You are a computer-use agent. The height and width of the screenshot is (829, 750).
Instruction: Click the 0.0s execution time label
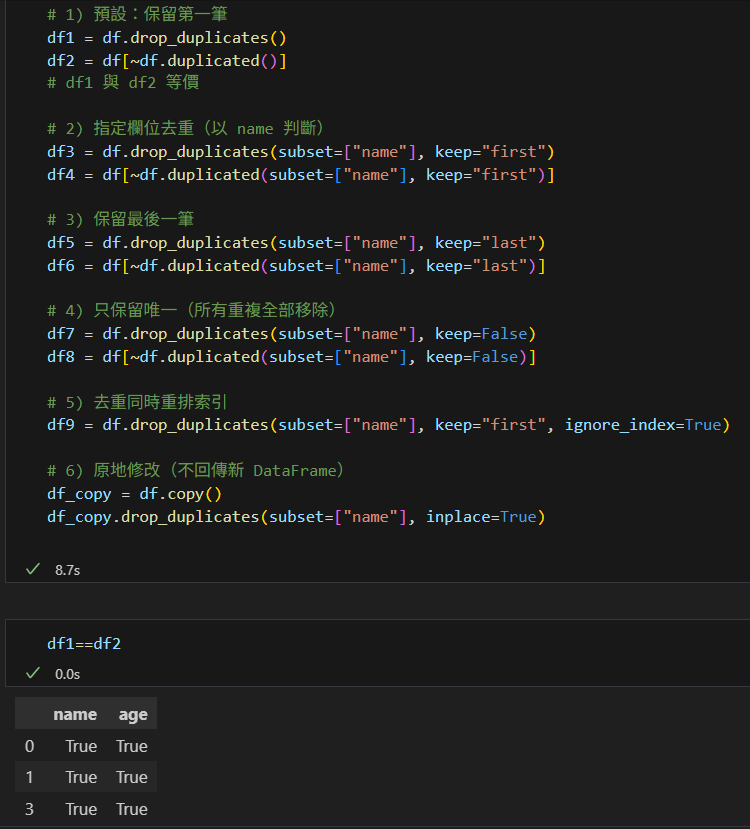[68, 674]
